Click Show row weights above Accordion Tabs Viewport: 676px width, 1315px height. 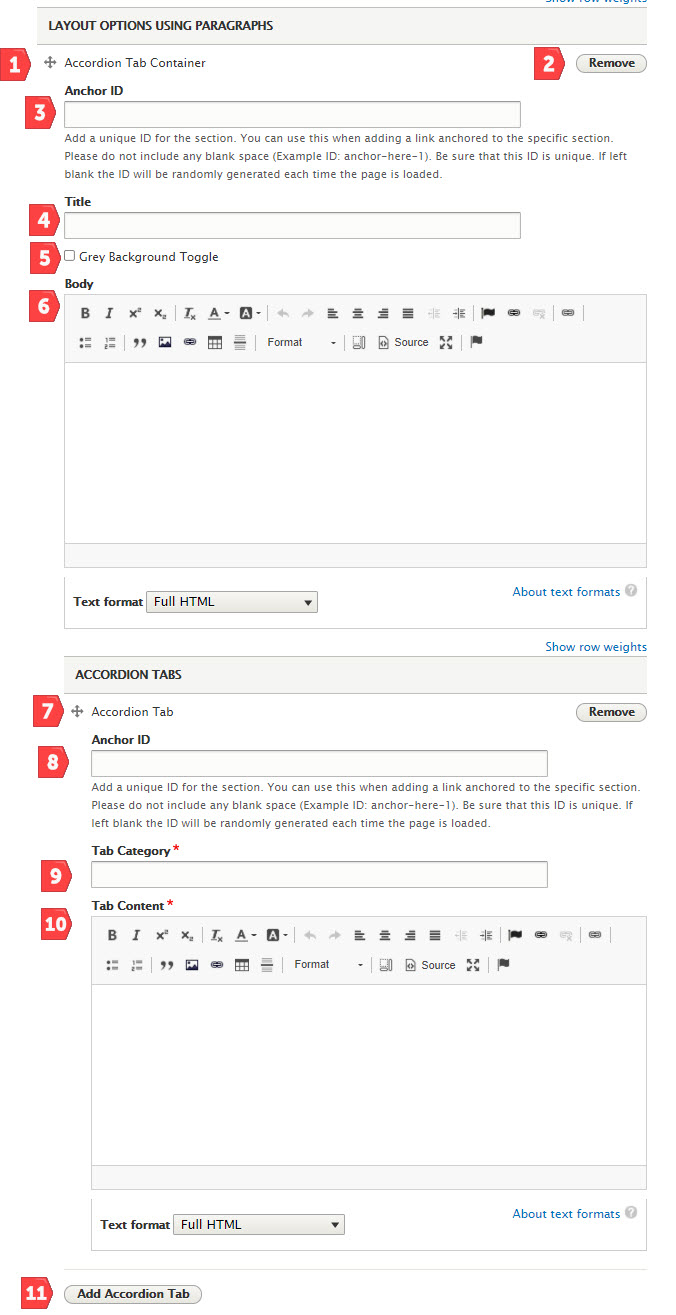595,647
